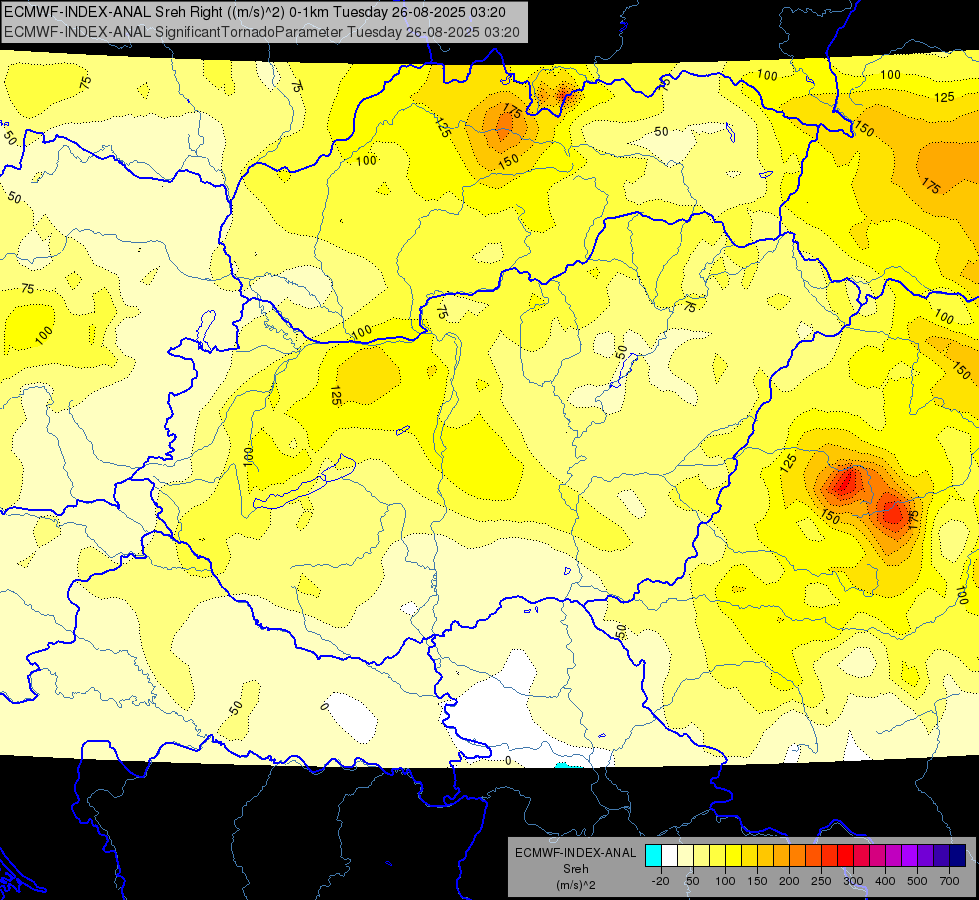Click the legend value 250
This screenshot has width=979, height=900.
coord(821,881)
